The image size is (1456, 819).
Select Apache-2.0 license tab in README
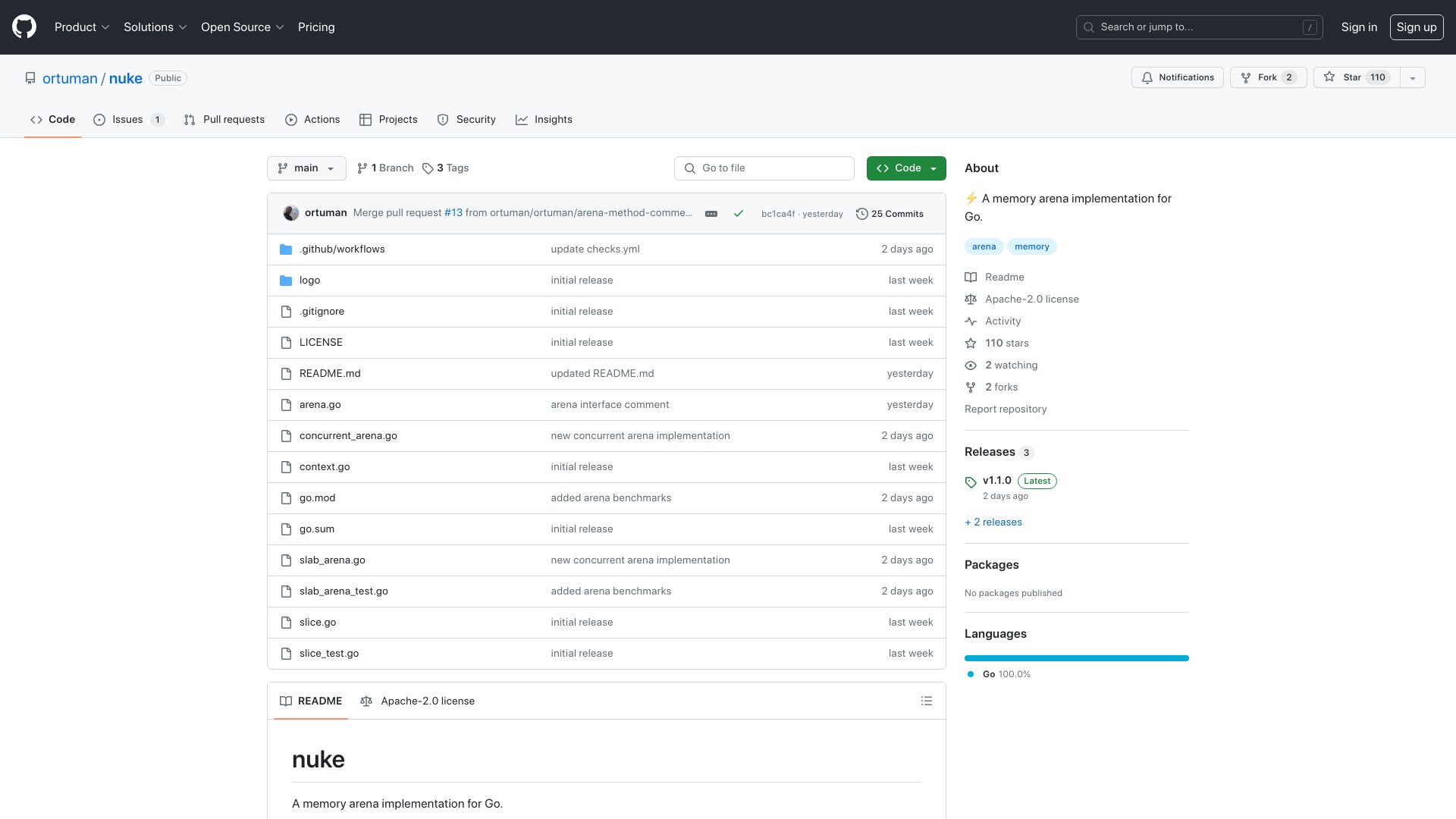417,701
